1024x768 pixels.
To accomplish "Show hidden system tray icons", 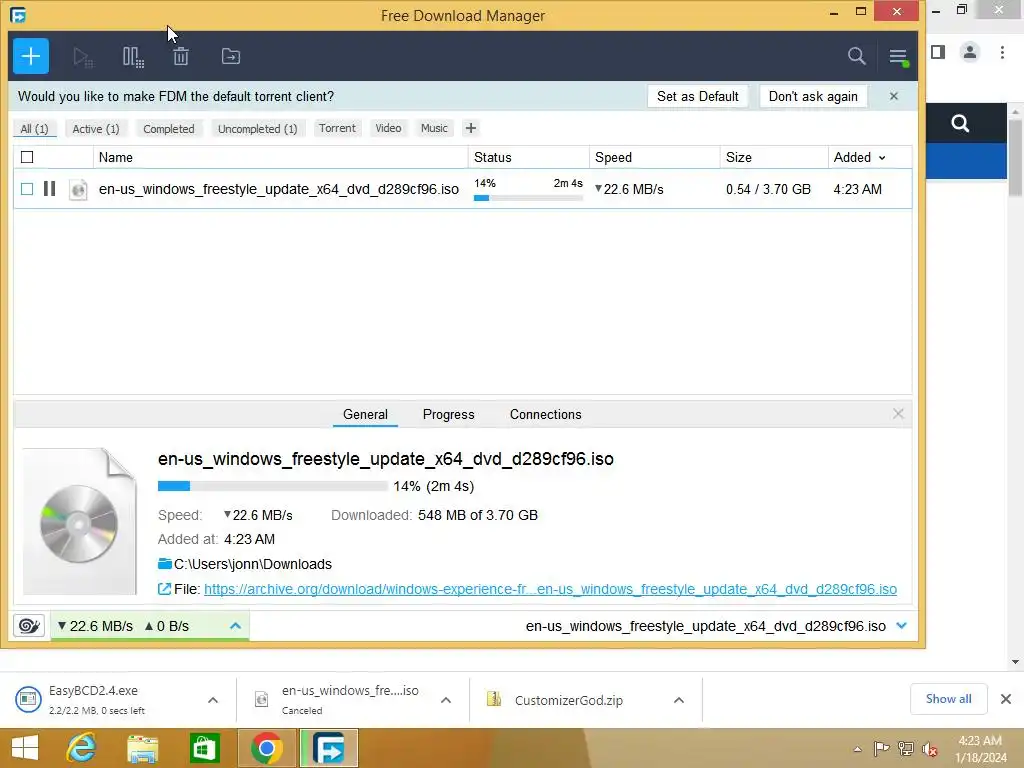I will 857,749.
